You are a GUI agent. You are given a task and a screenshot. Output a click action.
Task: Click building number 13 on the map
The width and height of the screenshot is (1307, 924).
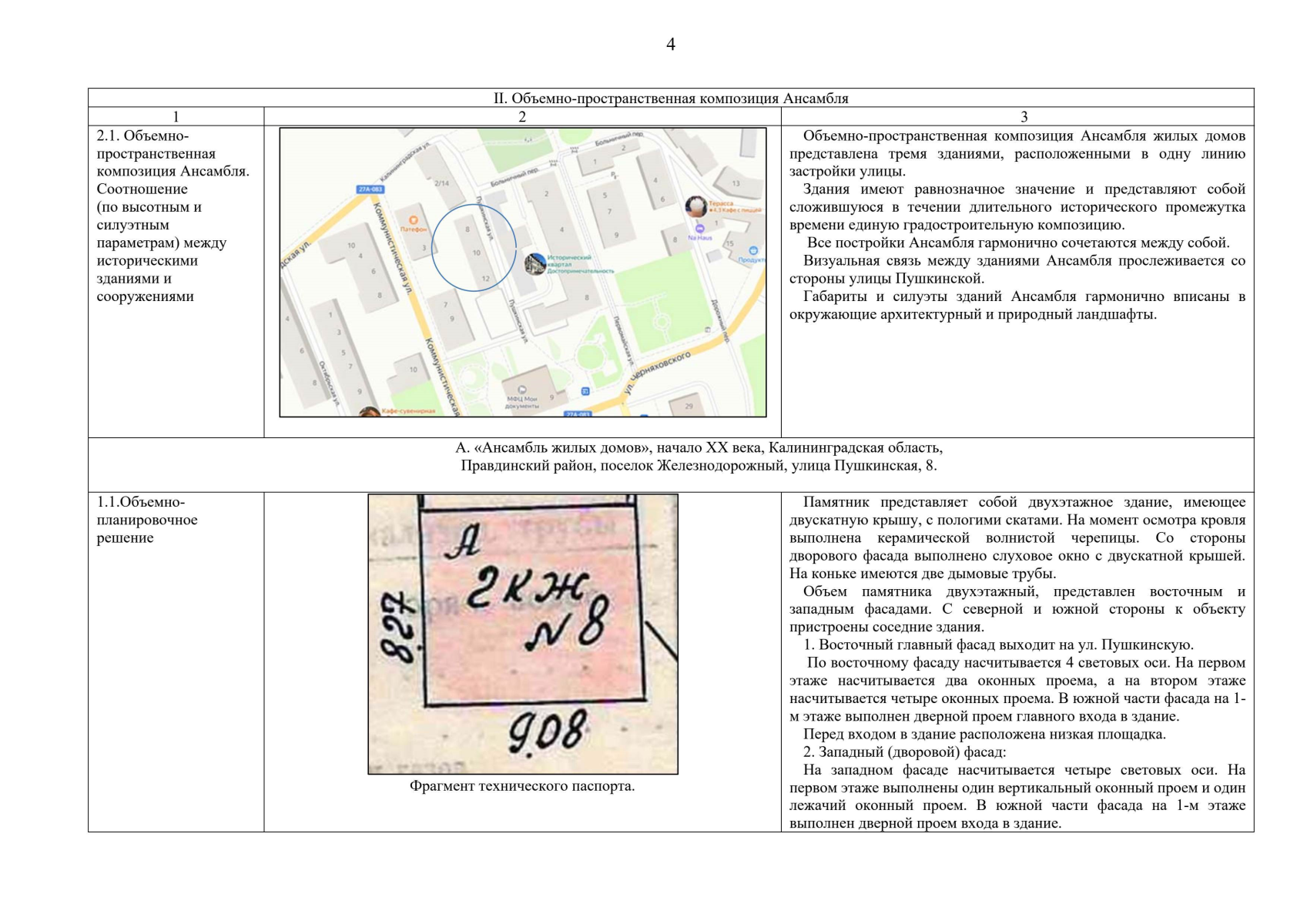pos(736,182)
